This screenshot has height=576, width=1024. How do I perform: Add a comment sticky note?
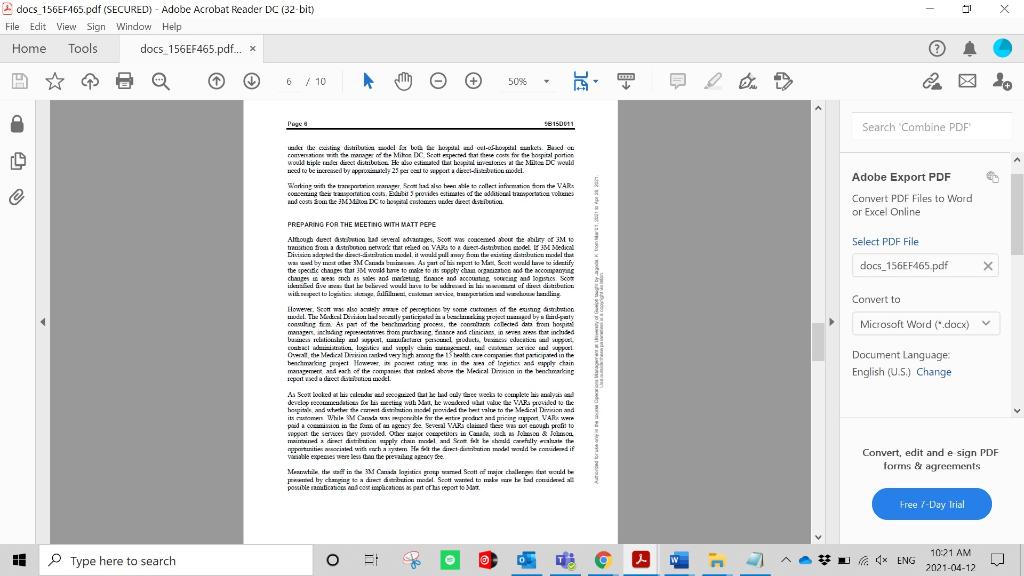tap(678, 81)
